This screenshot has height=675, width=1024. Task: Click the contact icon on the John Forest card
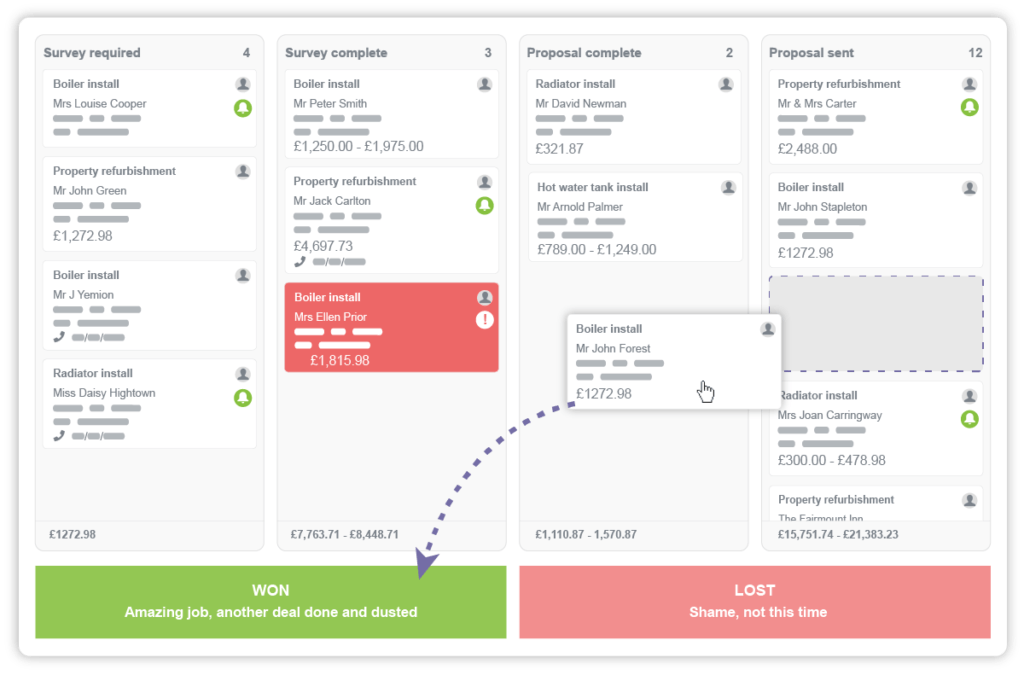click(x=767, y=328)
